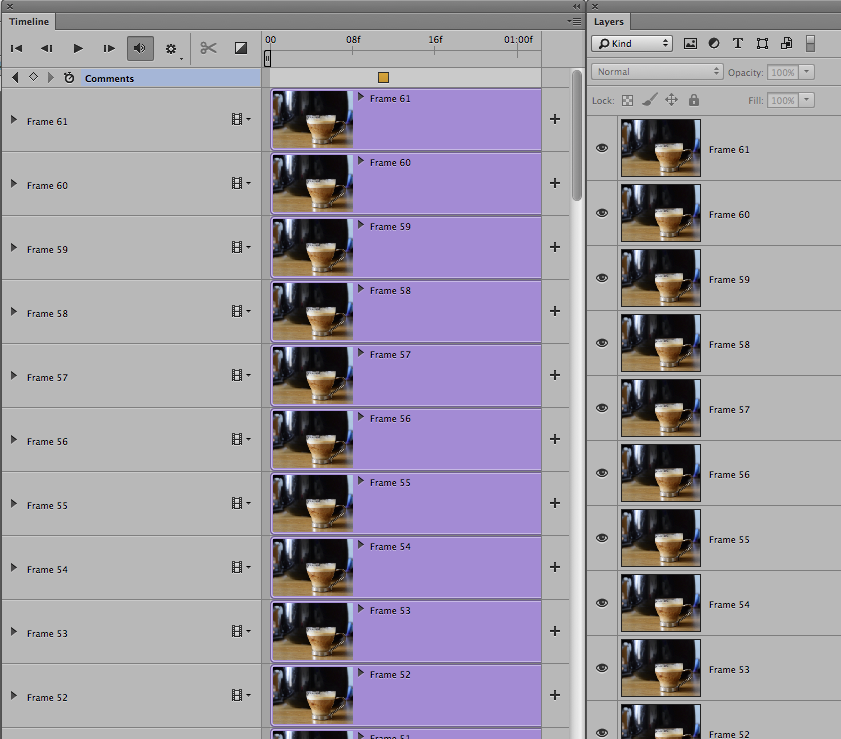Filter layers by shape layers
This screenshot has height=739, width=841.
tap(762, 43)
